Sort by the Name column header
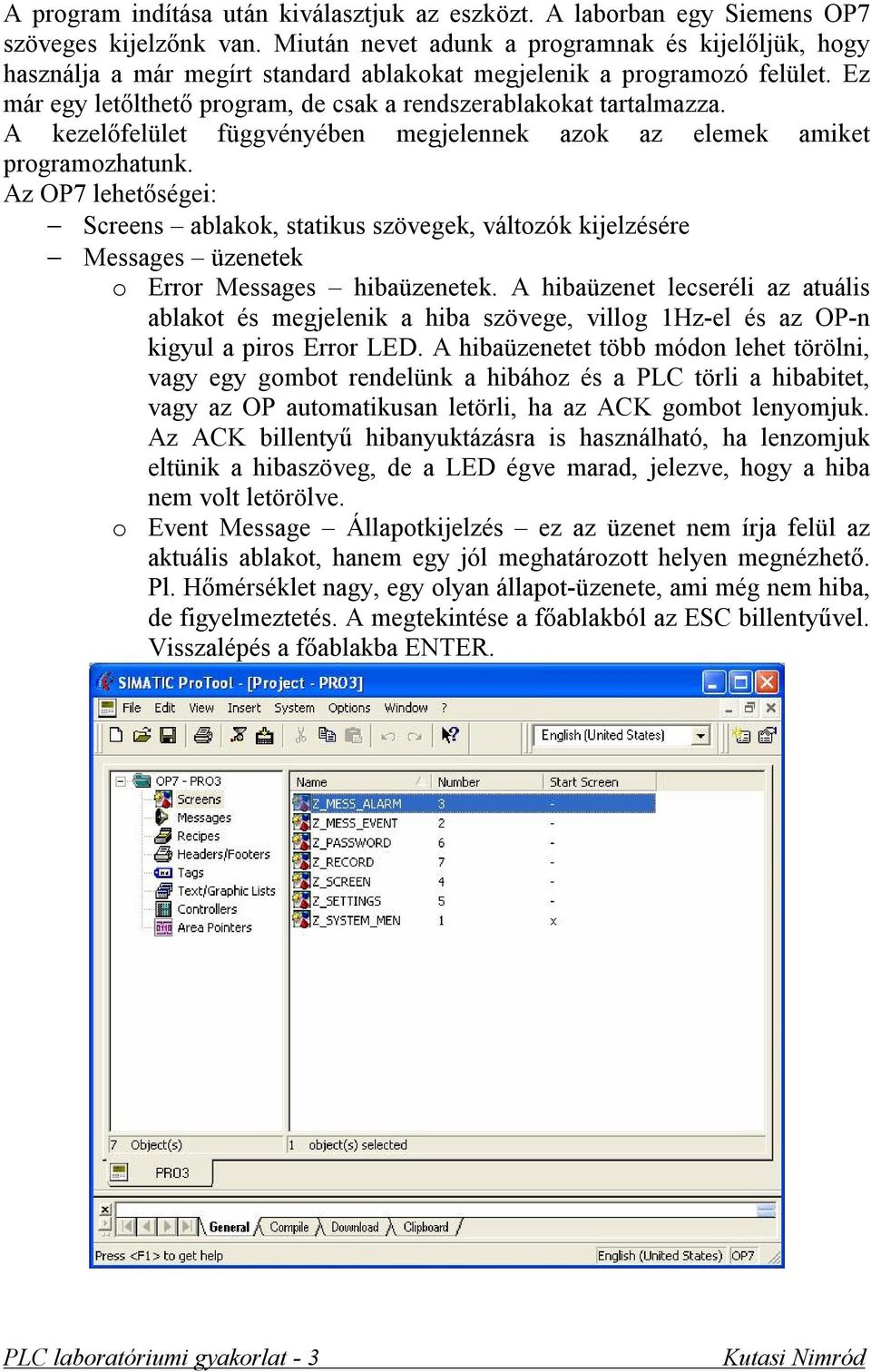Viewport: 871px width, 1372px height. pyautogui.click(x=361, y=781)
